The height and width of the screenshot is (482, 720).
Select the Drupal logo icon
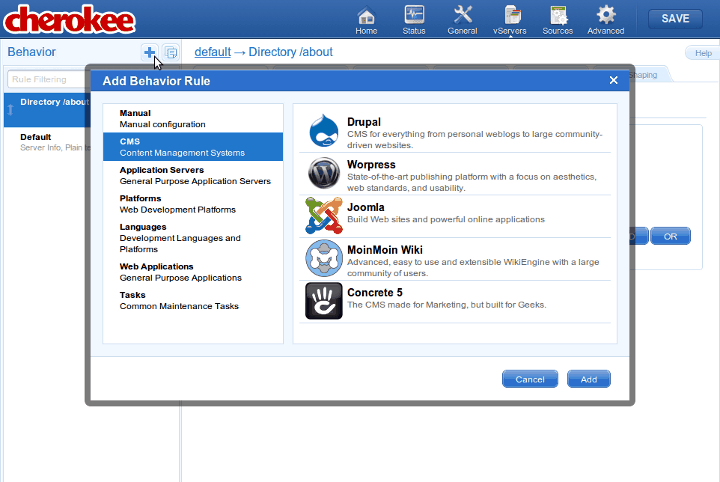click(x=325, y=131)
